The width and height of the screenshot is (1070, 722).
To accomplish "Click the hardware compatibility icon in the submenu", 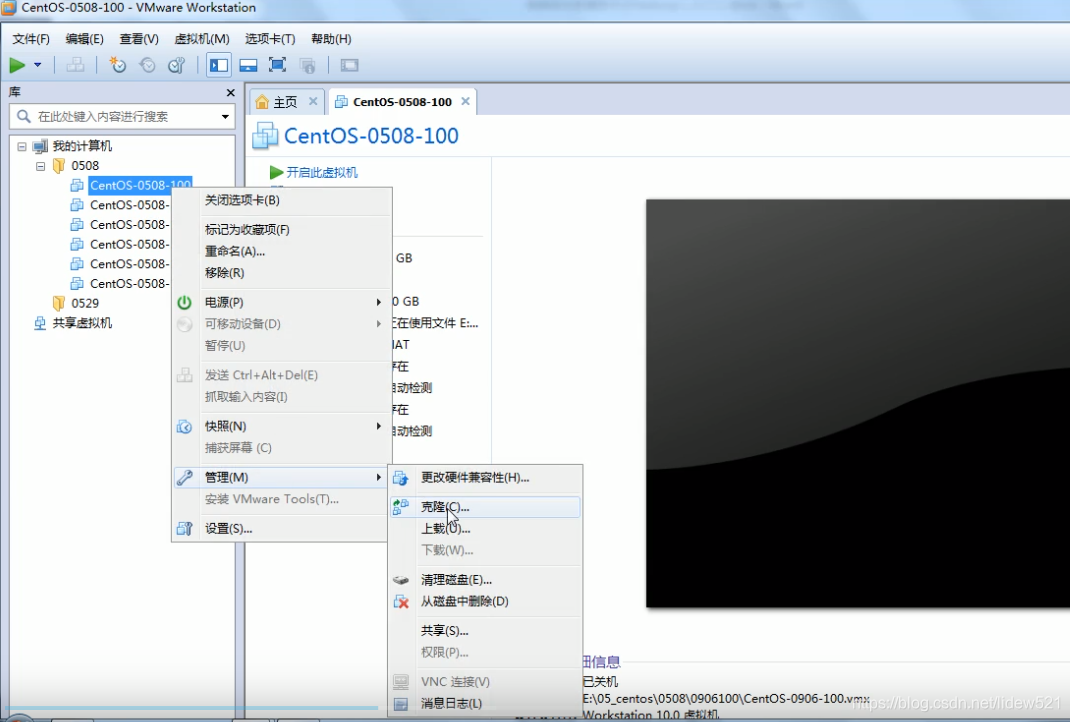I will click(401, 478).
